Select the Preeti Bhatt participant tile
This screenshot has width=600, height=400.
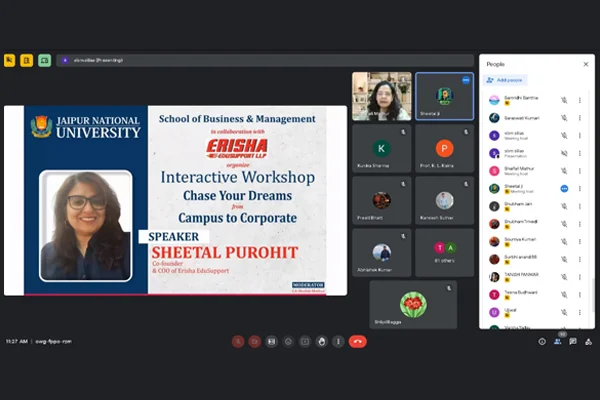(382, 200)
